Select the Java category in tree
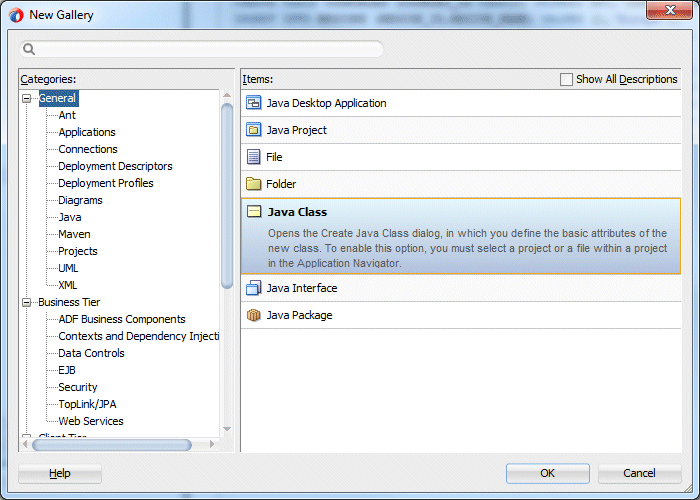This screenshot has width=700, height=500. click(x=70, y=217)
